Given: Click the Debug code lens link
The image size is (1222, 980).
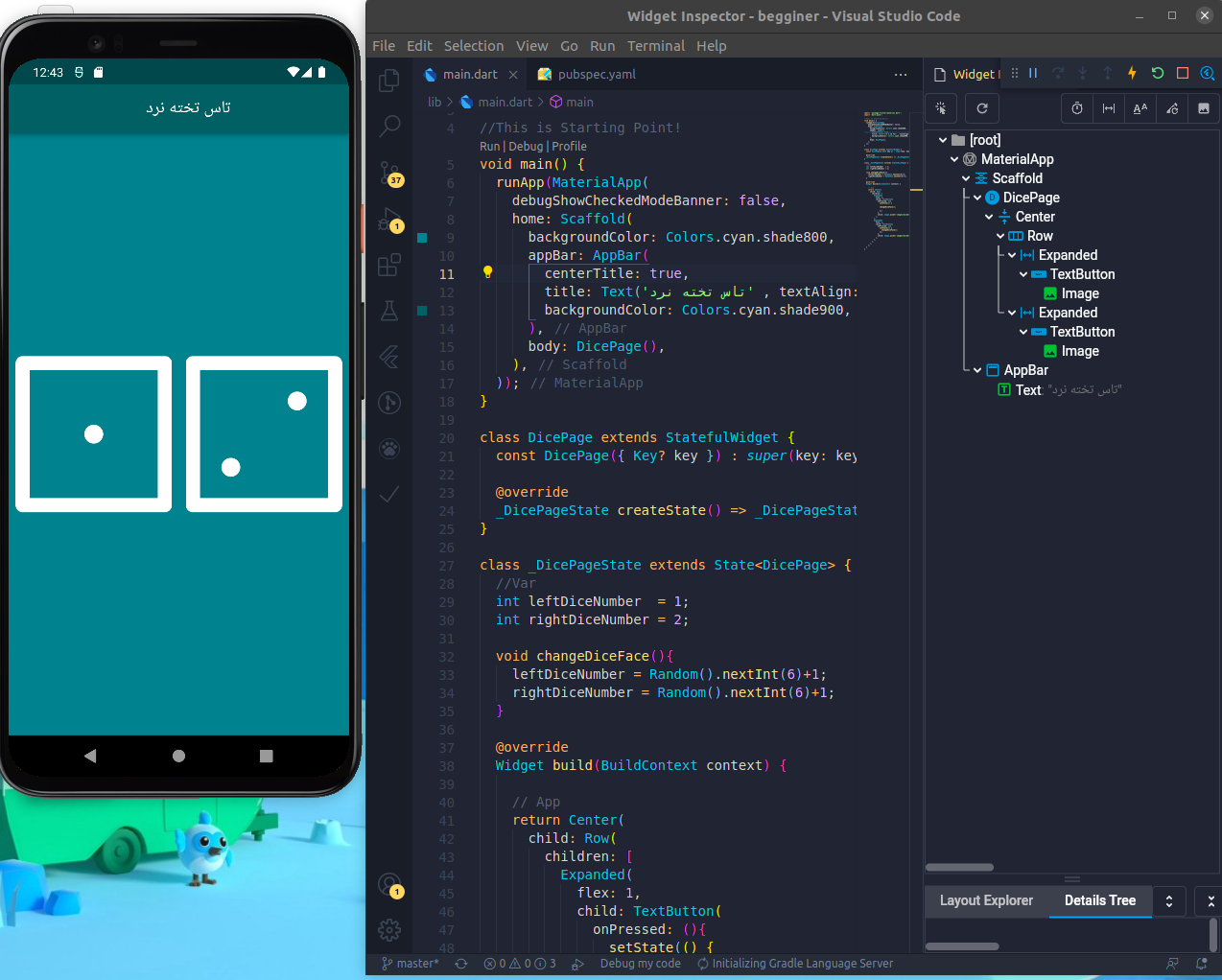Looking at the screenshot, I should click(526, 147).
